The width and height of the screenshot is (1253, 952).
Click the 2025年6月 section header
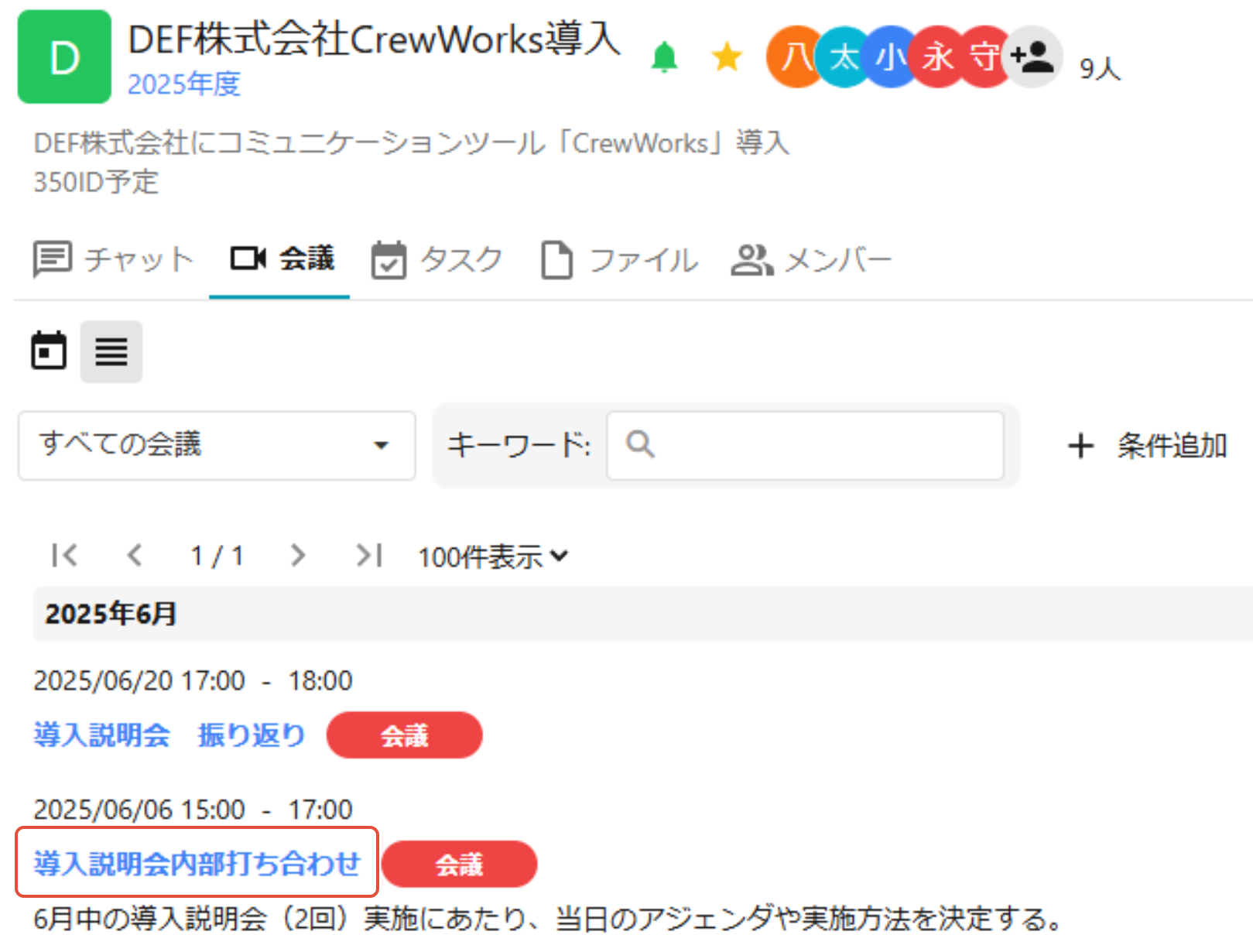tap(642, 614)
